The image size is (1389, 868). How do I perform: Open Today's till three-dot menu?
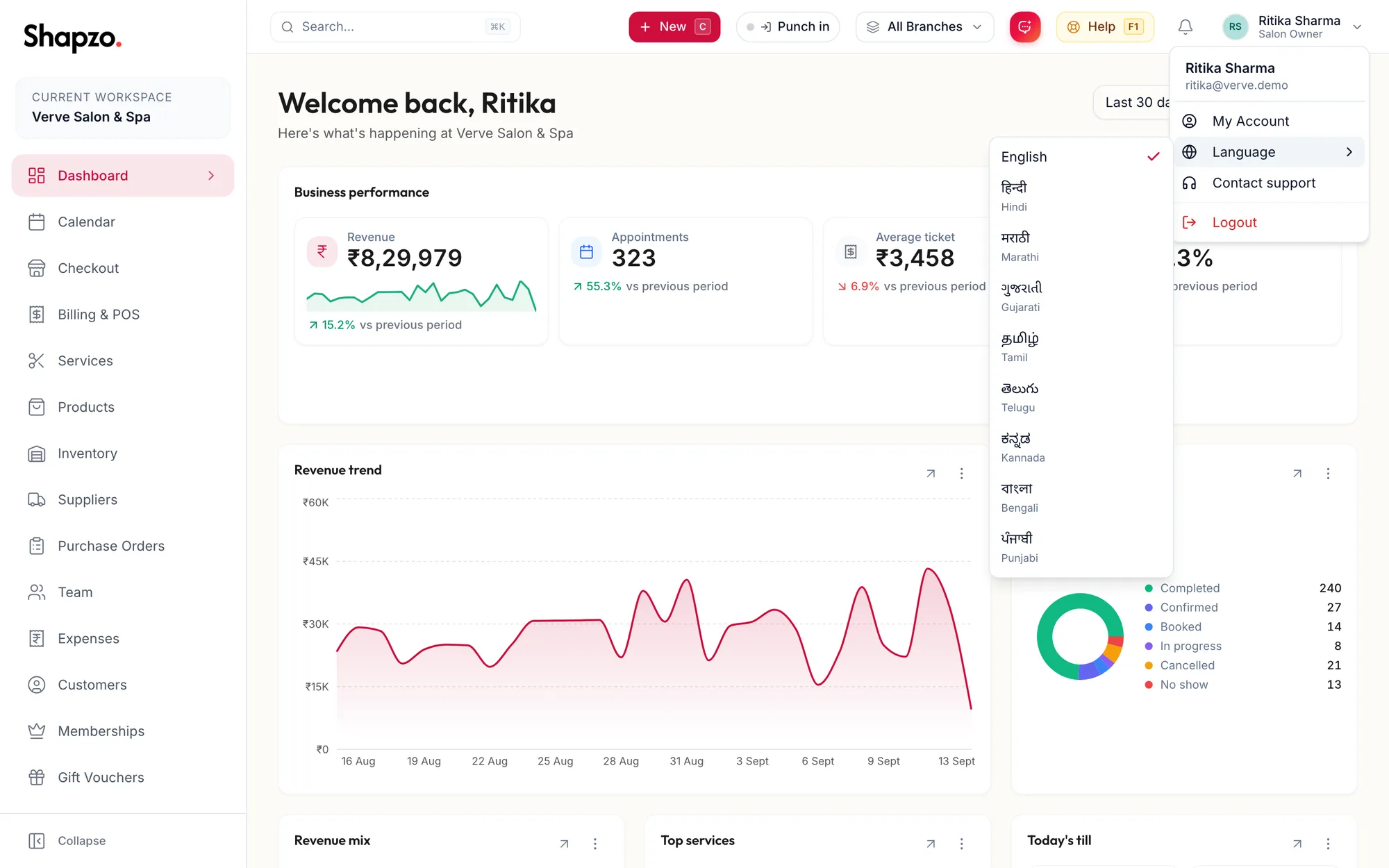pos(1328,844)
